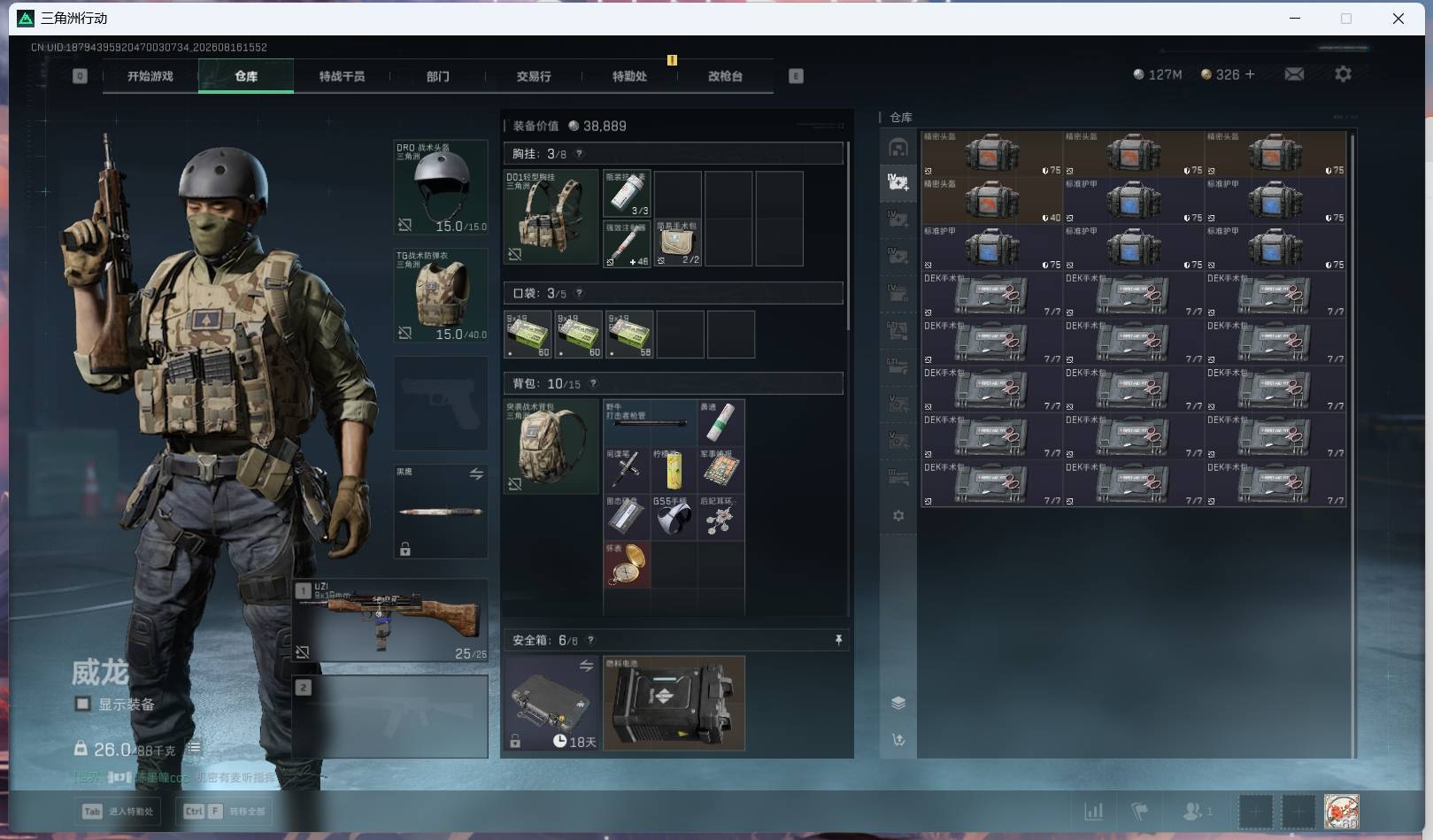
Task: Select the G55 item in backpack
Action: click(x=674, y=518)
